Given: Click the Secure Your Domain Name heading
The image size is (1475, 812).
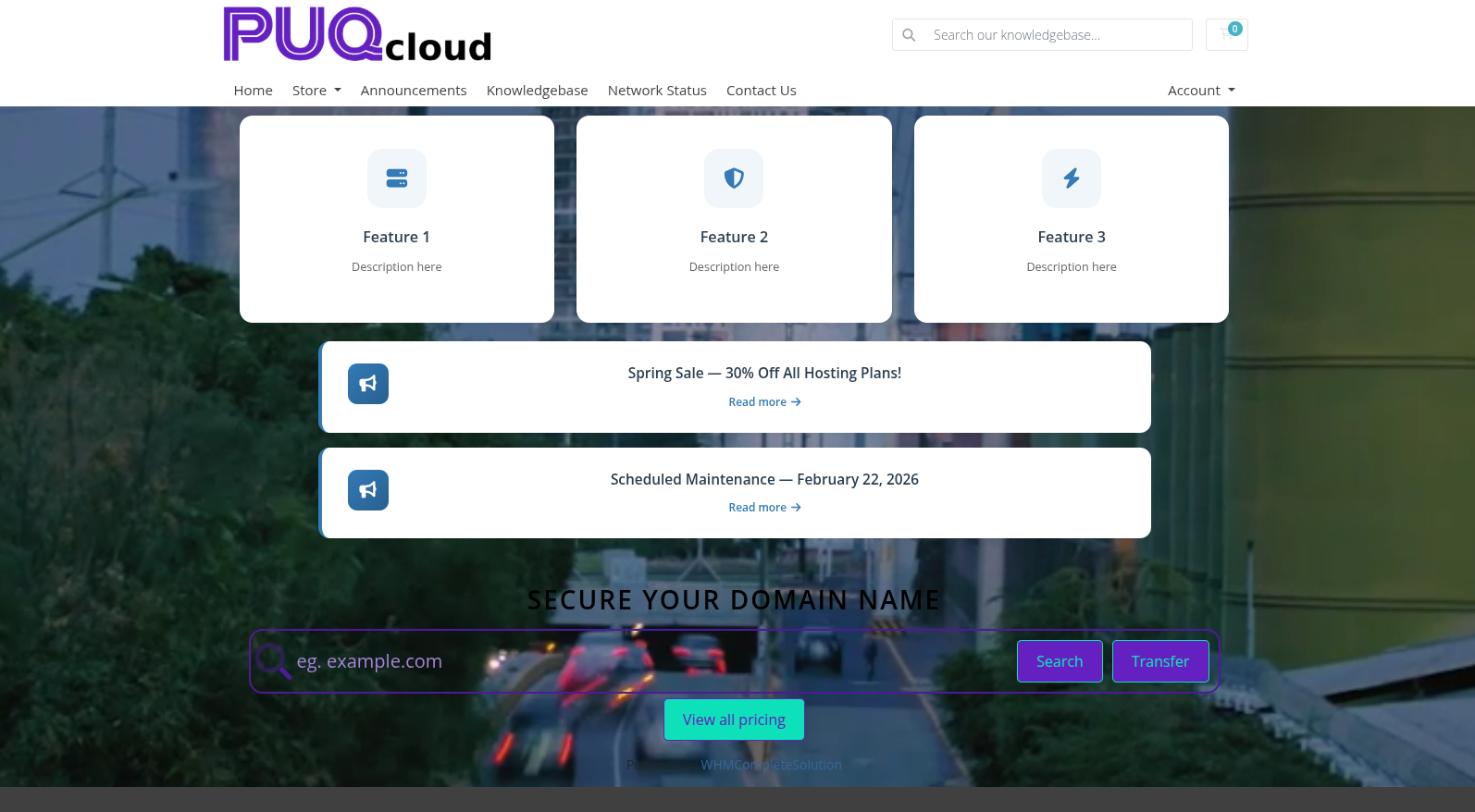Looking at the screenshot, I should pos(734,600).
